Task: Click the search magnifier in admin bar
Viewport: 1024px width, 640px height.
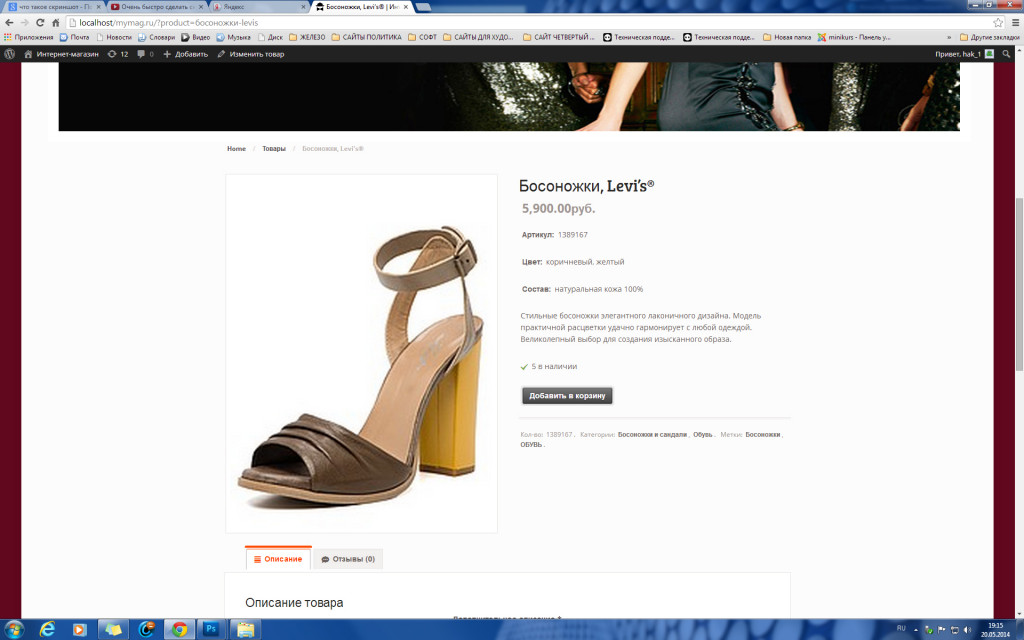Action: tap(1006, 54)
